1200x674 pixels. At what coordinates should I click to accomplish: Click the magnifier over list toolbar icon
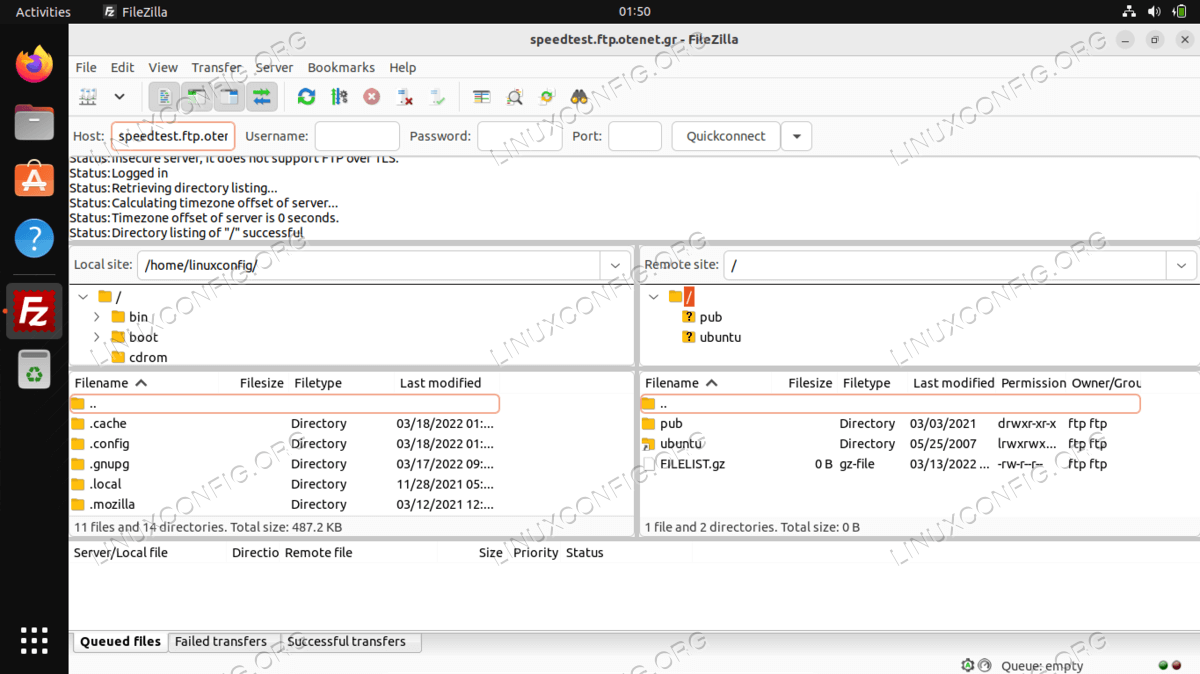pyautogui.click(x=514, y=97)
